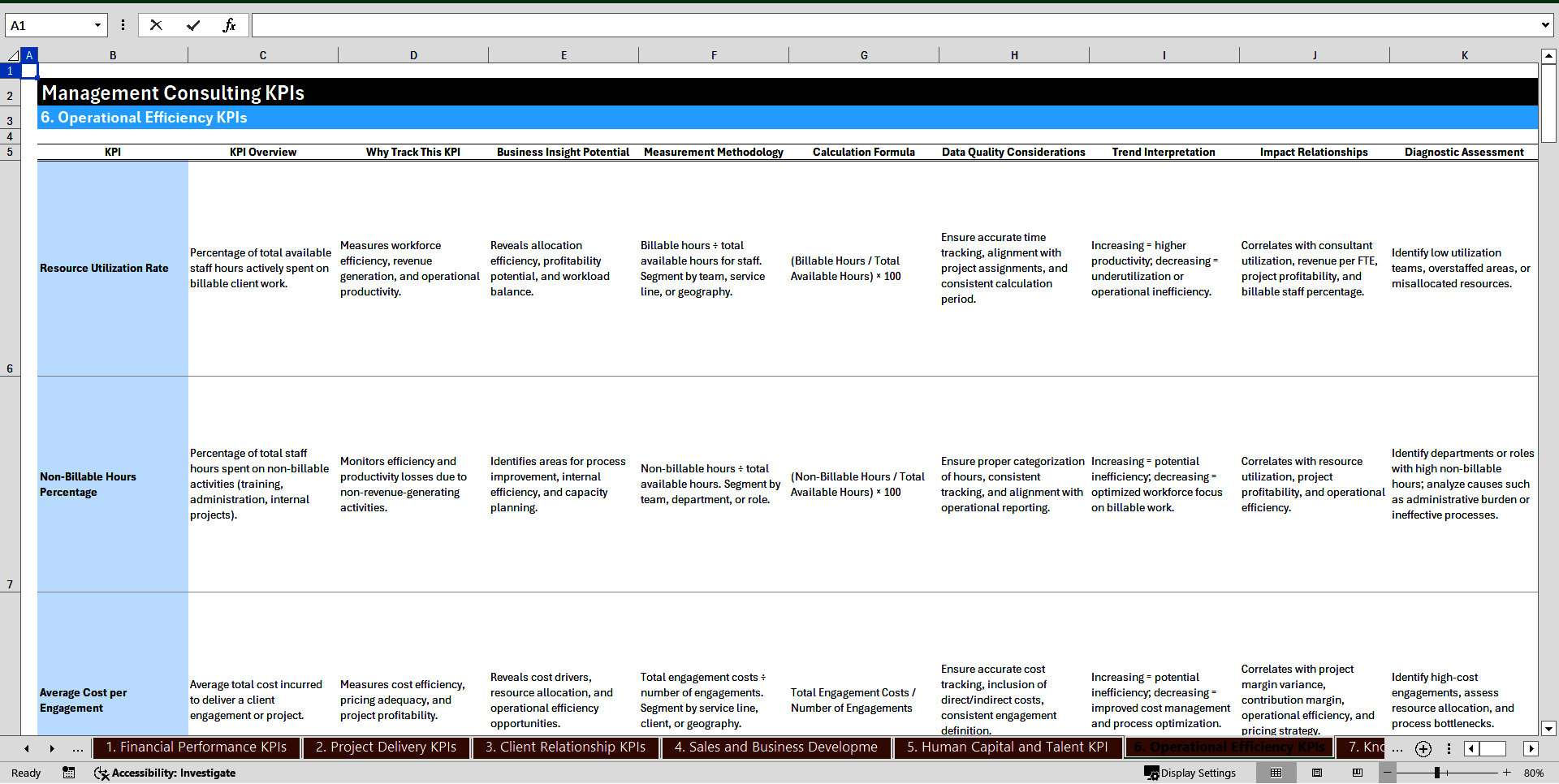The height and width of the screenshot is (784, 1559).
Task: Click the Enter check mark icon
Action: point(193,24)
